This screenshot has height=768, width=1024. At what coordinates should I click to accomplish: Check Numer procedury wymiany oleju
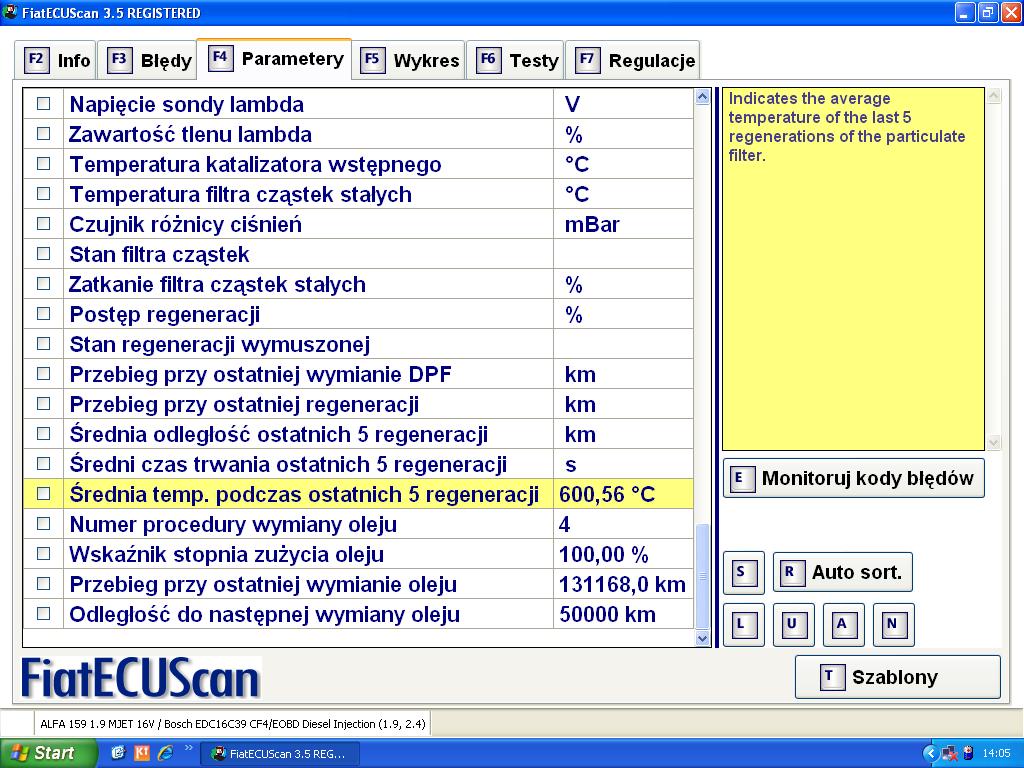(43, 524)
